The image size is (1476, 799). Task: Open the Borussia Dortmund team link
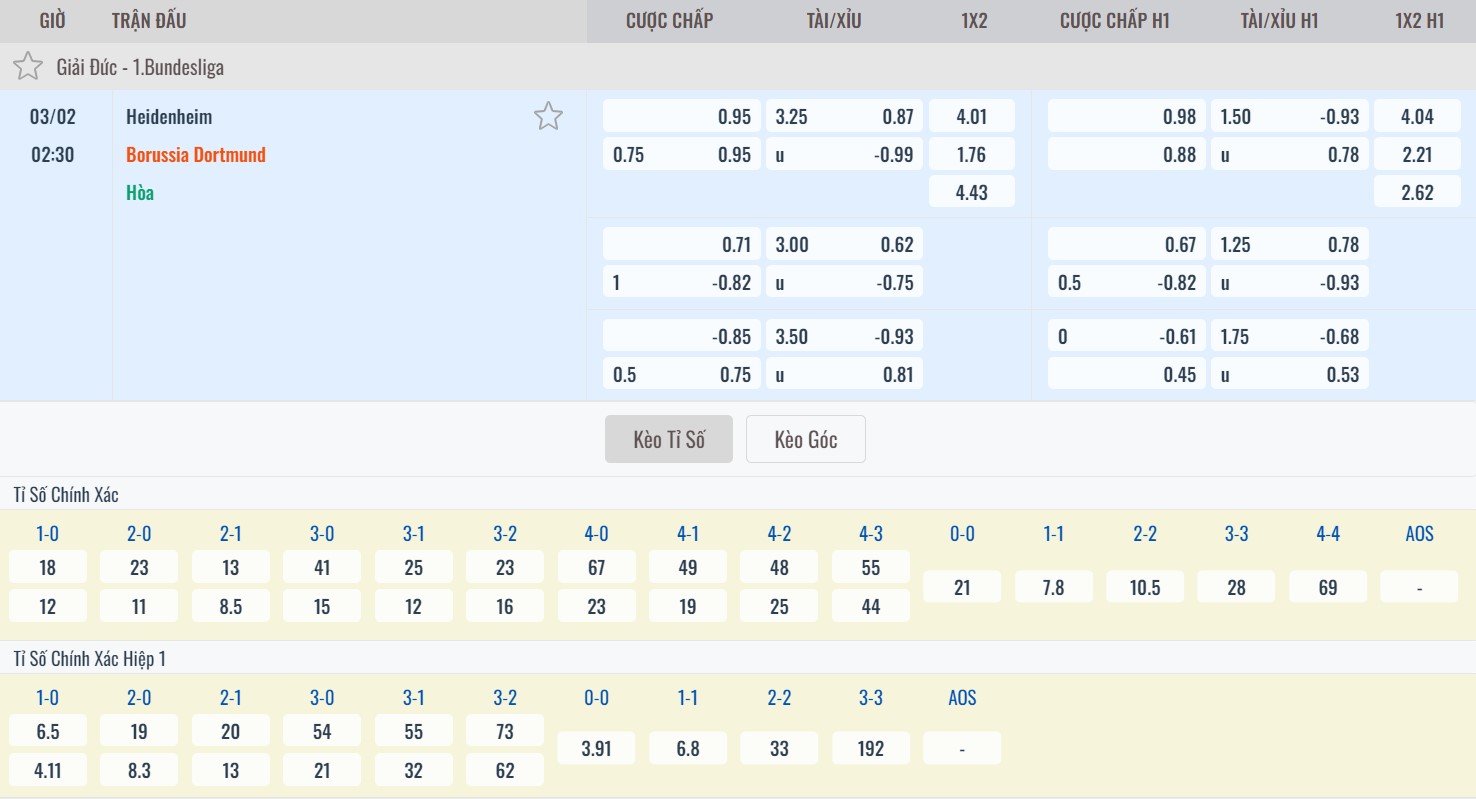196,155
